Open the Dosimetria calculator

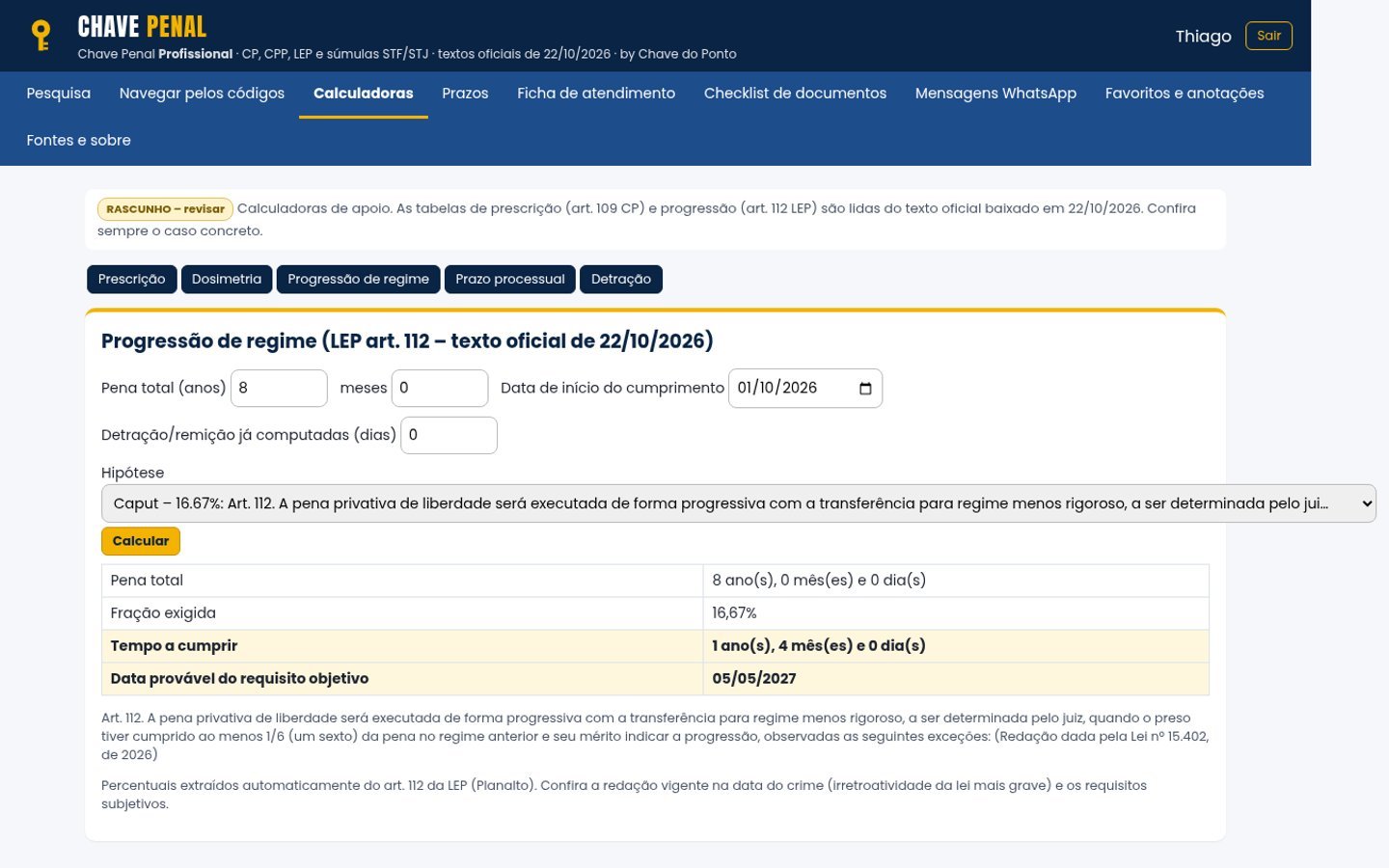pos(227,279)
